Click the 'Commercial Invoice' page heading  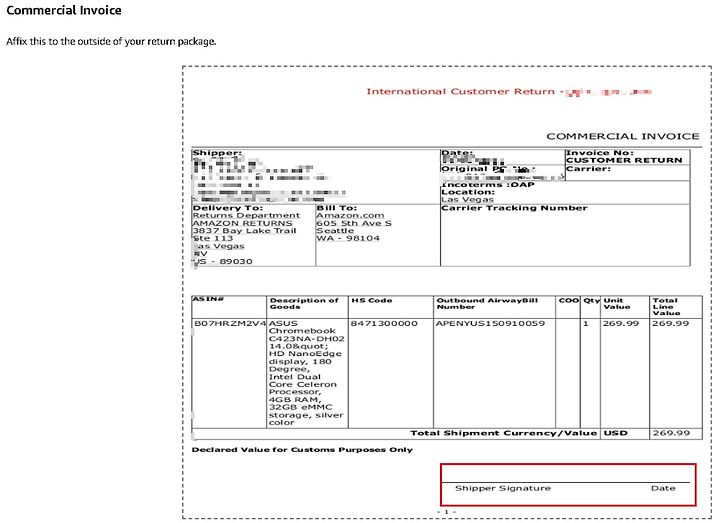click(64, 11)
